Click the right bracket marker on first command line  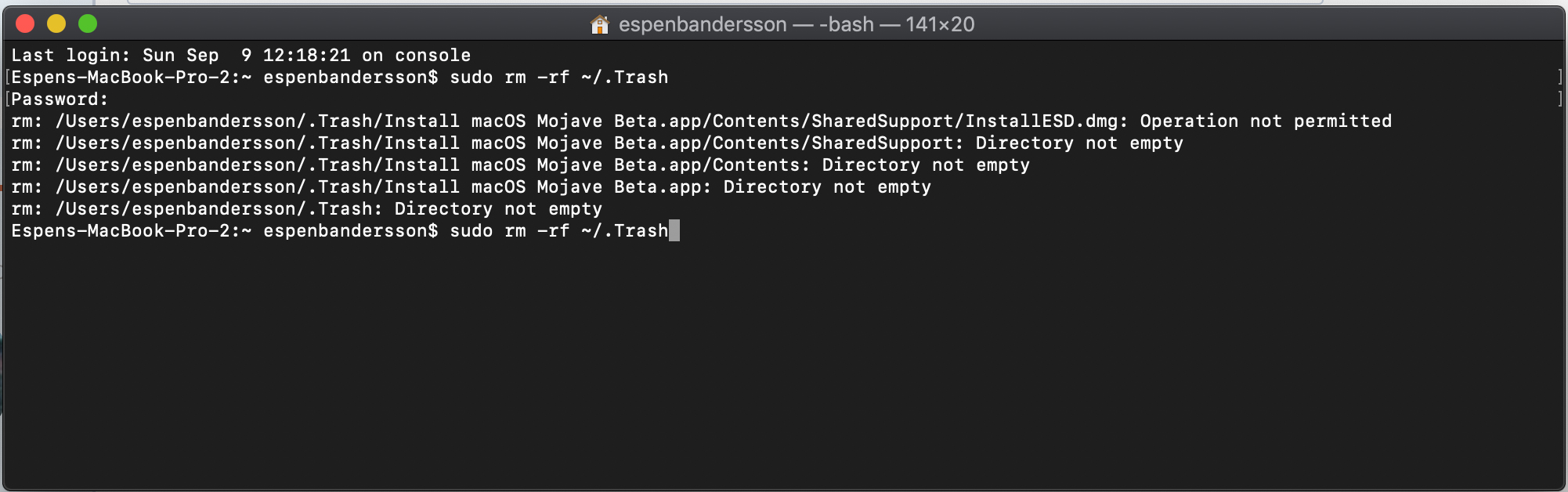[1559, 77]
